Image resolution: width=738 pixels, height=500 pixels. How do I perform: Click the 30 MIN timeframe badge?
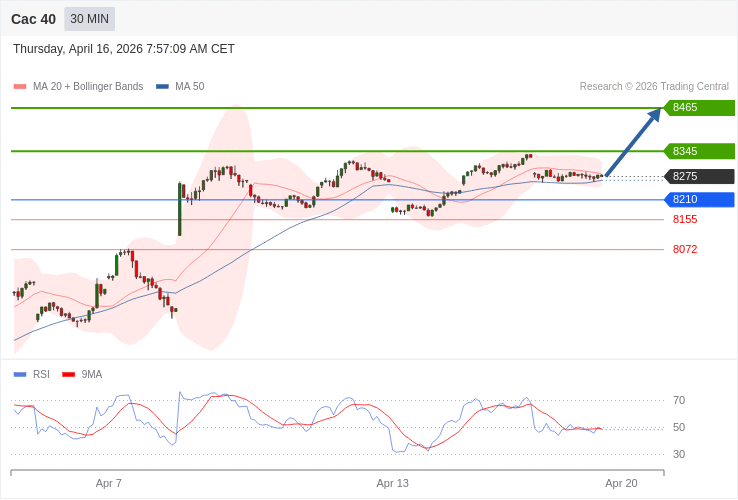point(89,19)
